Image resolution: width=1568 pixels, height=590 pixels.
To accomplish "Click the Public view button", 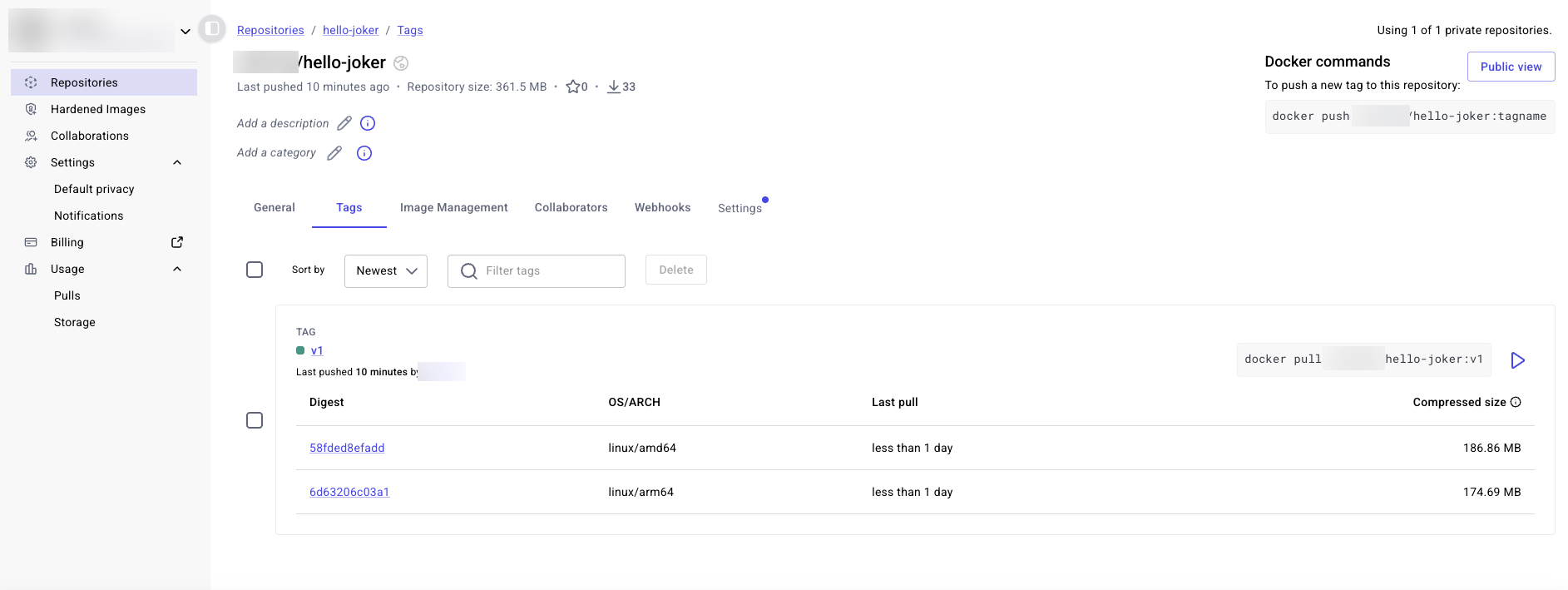I will [1511, 67].
